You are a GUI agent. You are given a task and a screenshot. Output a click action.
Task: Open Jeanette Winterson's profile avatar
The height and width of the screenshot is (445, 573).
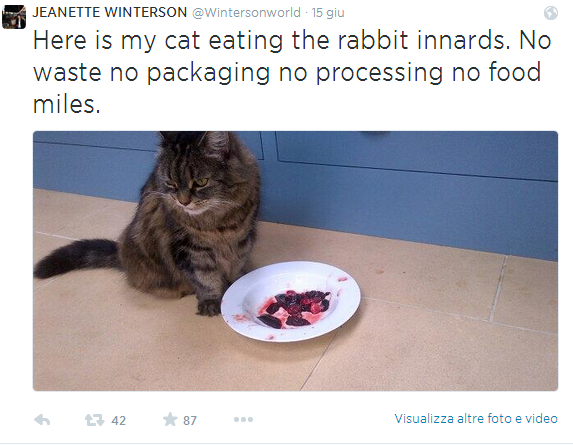pos(14,17)
